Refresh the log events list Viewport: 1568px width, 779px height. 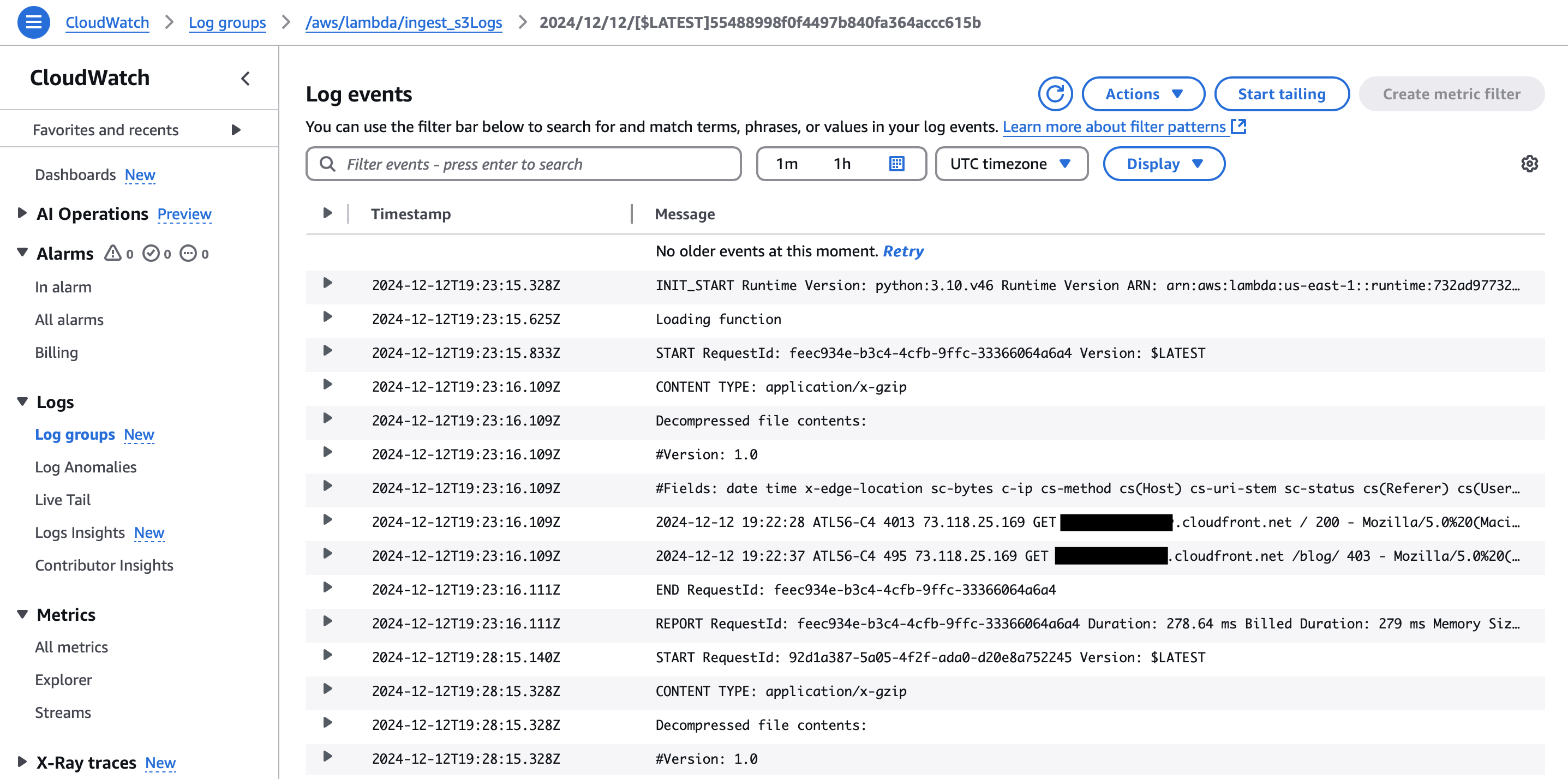coord(1055,94)
